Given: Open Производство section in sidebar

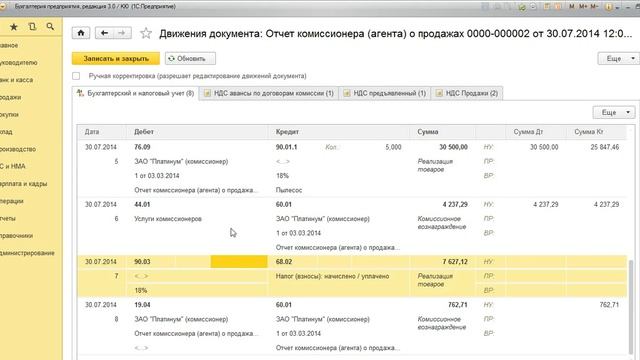Looking at the screenshot, I should [18, 149].
